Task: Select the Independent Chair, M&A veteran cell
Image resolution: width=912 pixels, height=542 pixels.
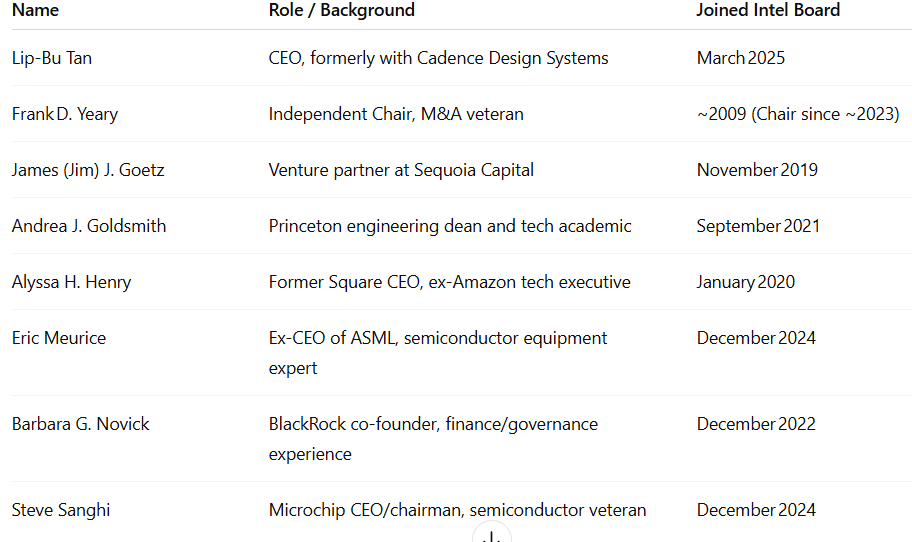Action: click(396, 114)
